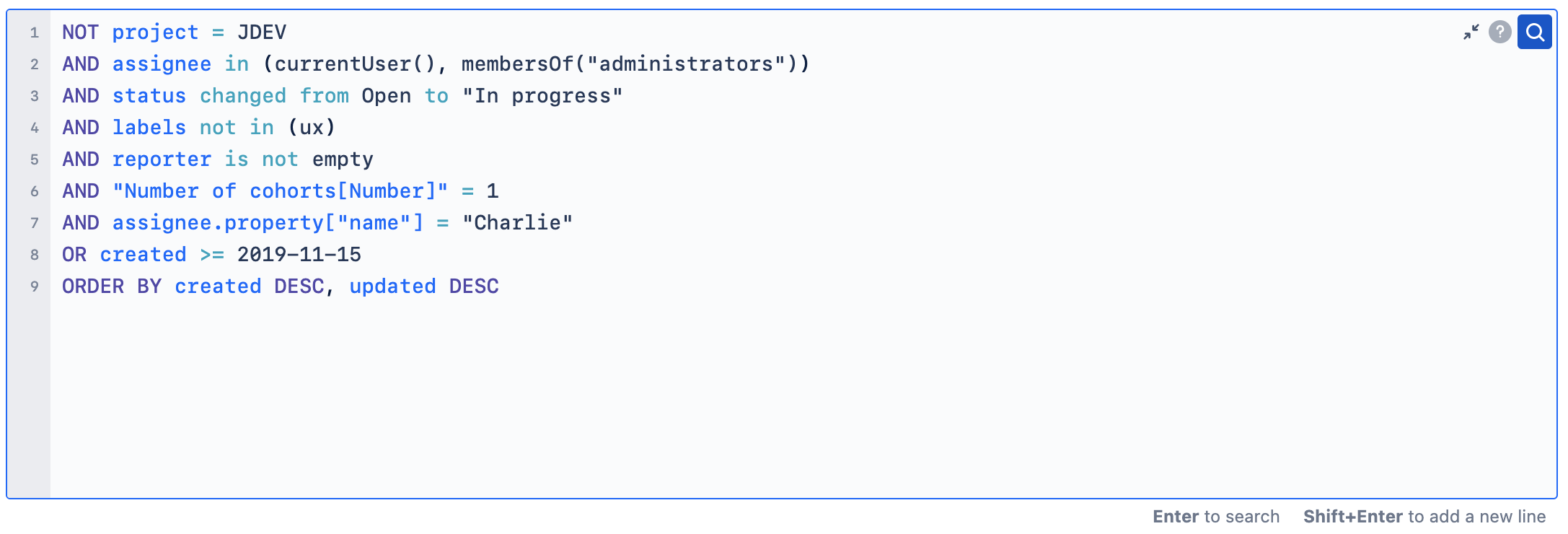This screenshot has width=1568, height=534.
Task: Click the 'Charlie' string value
Action: point(517,222)
